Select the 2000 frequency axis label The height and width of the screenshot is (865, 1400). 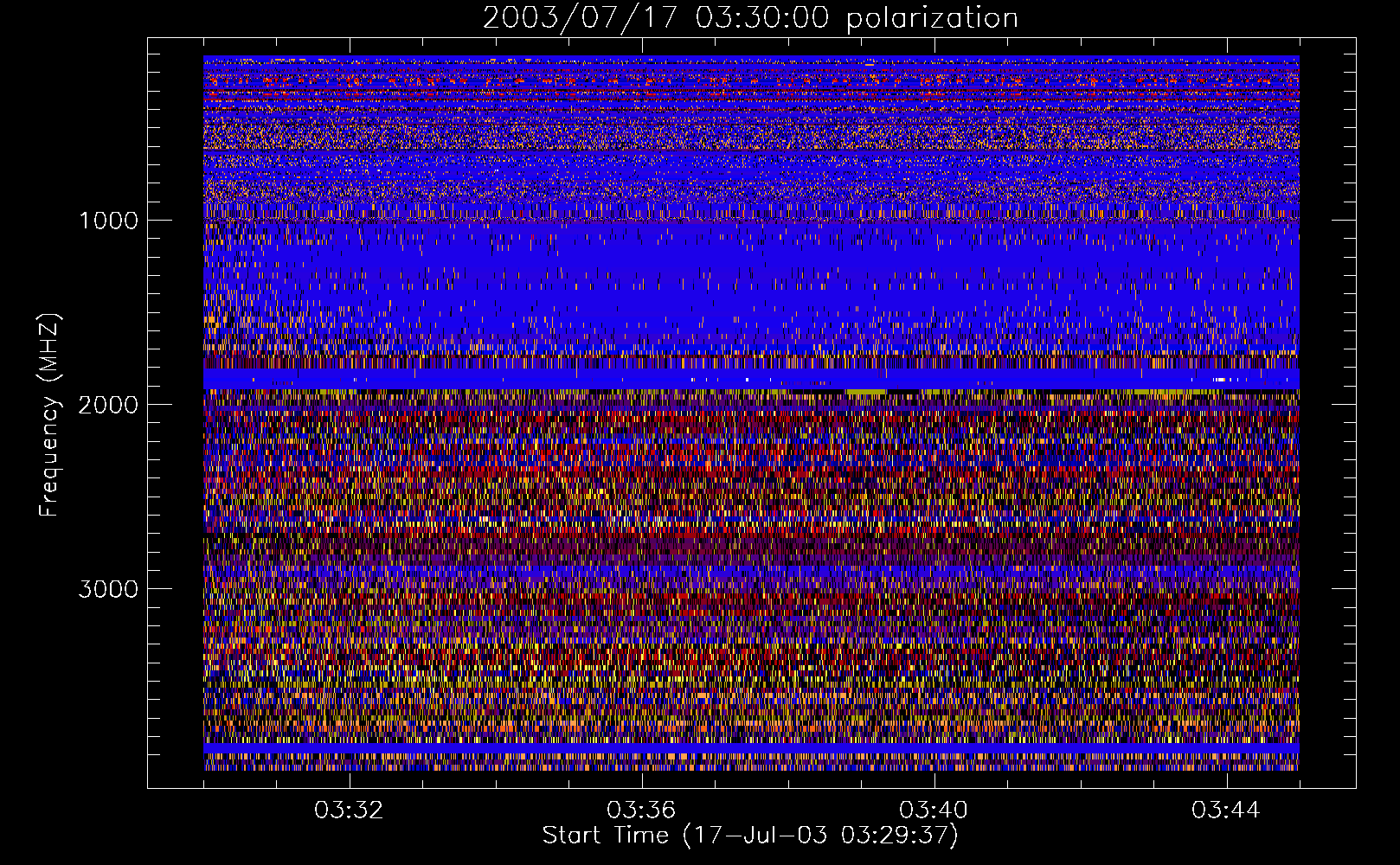pyautogui.click(x=108, y=405)
